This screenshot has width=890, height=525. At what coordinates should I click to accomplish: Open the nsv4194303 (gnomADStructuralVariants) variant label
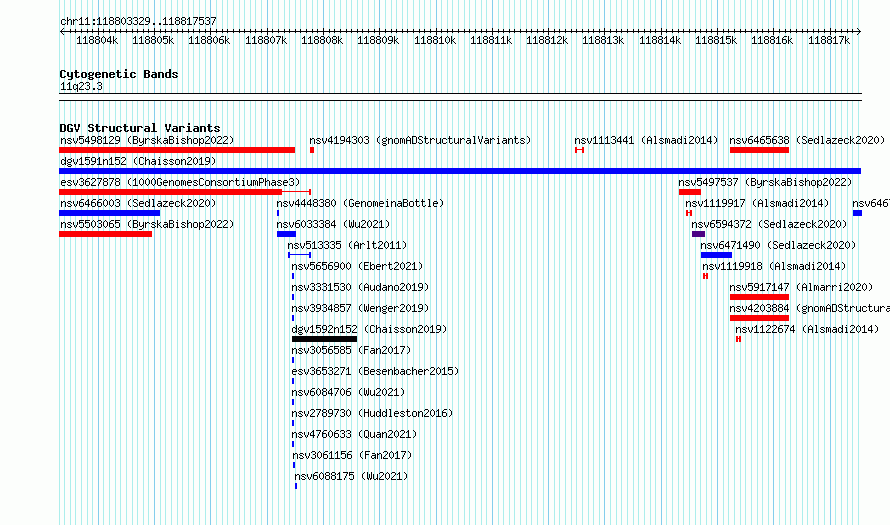point(420,140)
